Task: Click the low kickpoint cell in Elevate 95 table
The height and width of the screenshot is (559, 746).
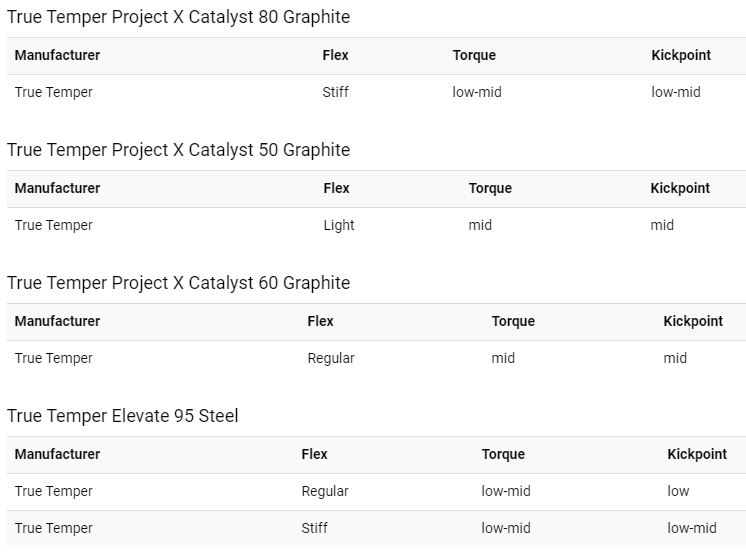Action: click(x=679, y=491)
